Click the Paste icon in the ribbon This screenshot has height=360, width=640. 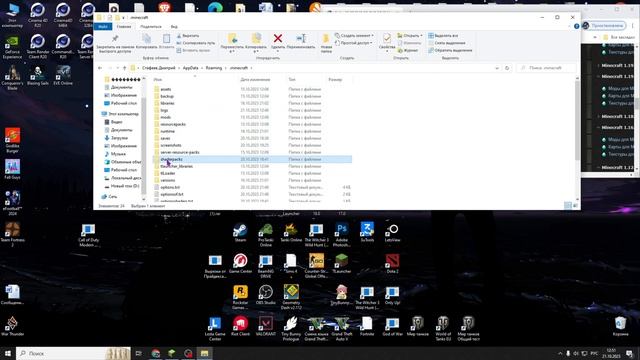[167, 39]
